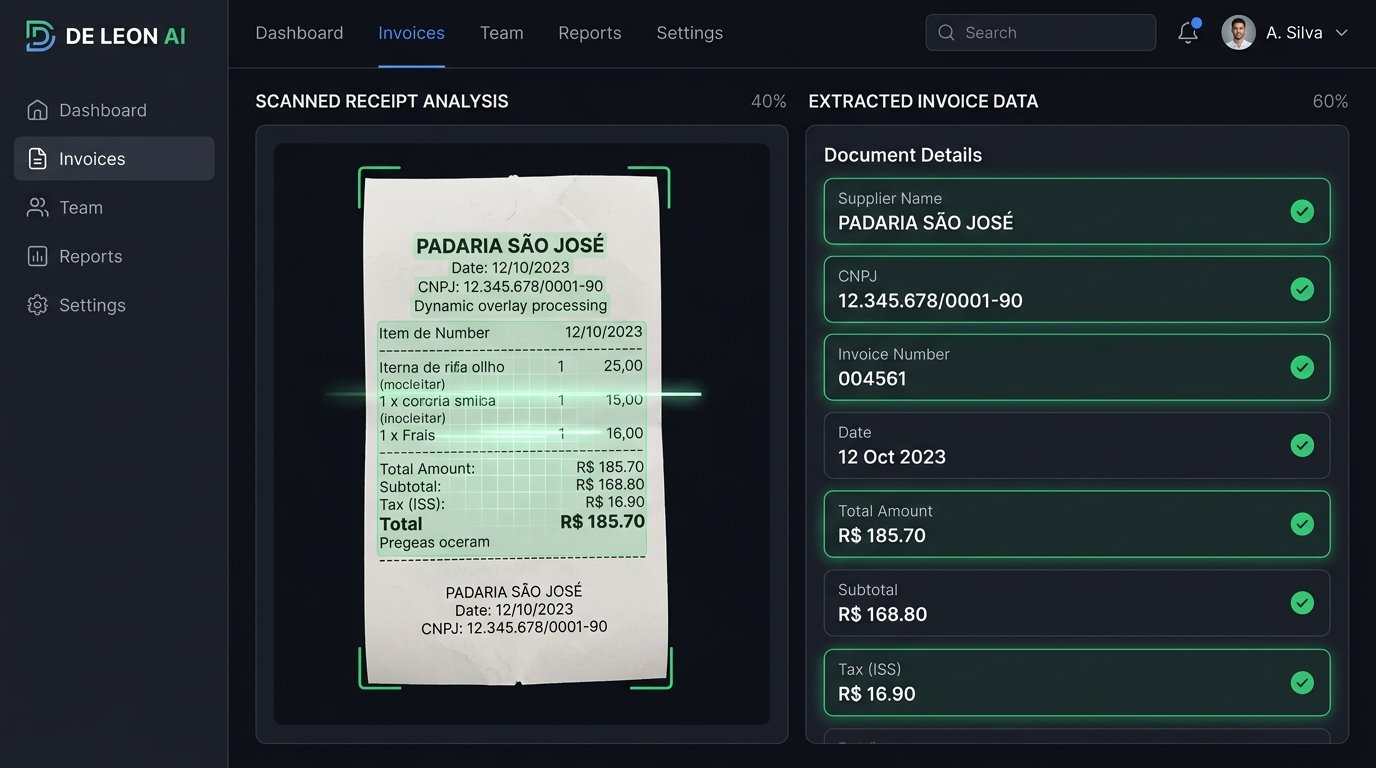Select Invoices in the sidebar
The height and width of the screenshot is (768, 1376).
(x=114, y=159)
